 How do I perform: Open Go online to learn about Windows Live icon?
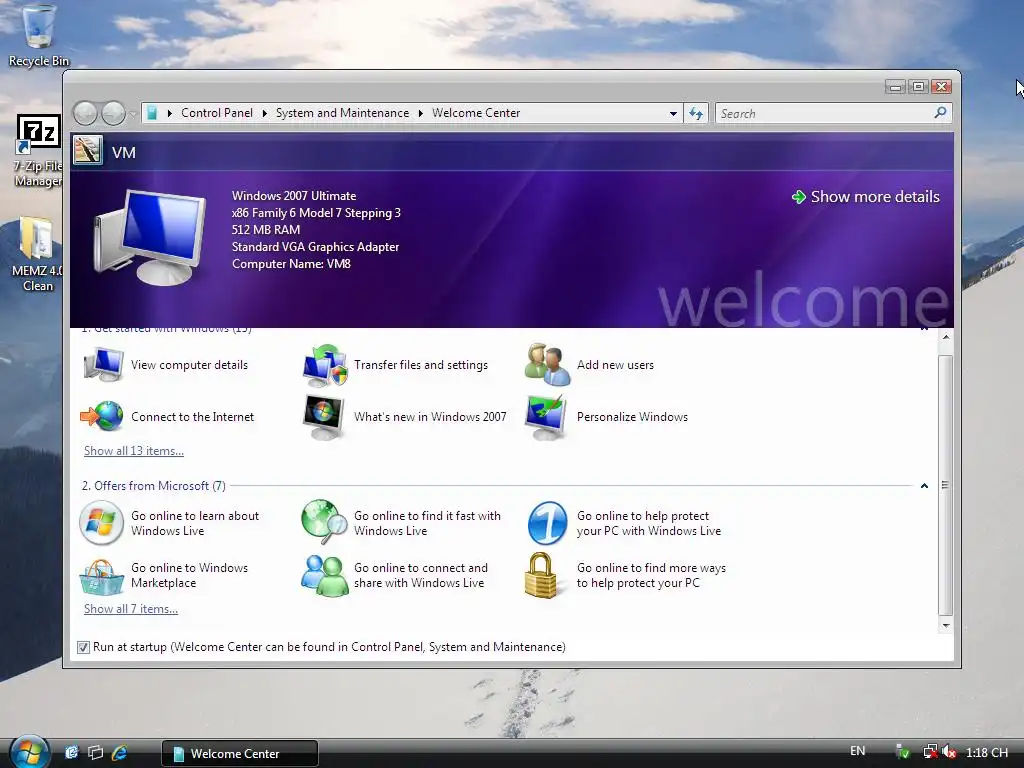tap(101, 522)
